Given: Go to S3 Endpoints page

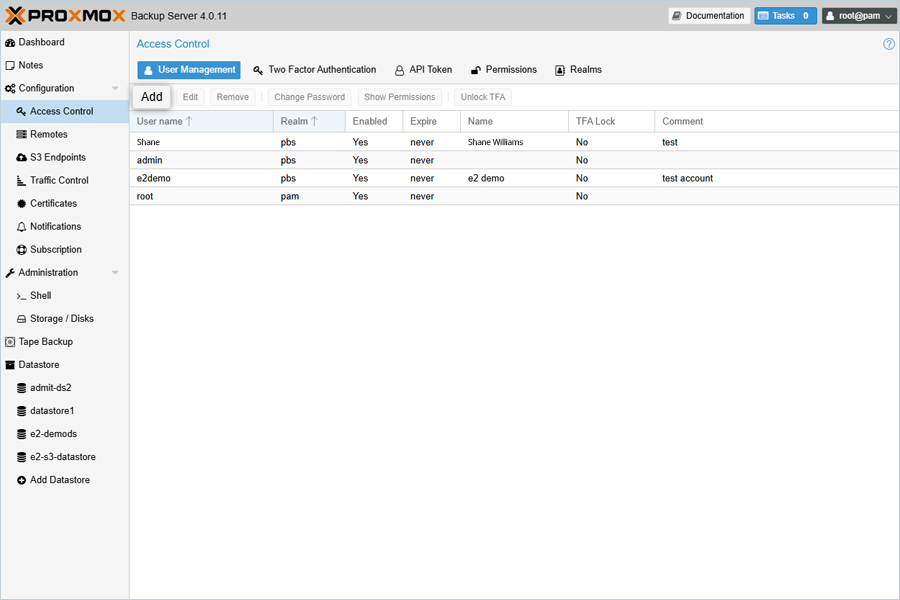Looking at the screenshot, I should [57, 157].
